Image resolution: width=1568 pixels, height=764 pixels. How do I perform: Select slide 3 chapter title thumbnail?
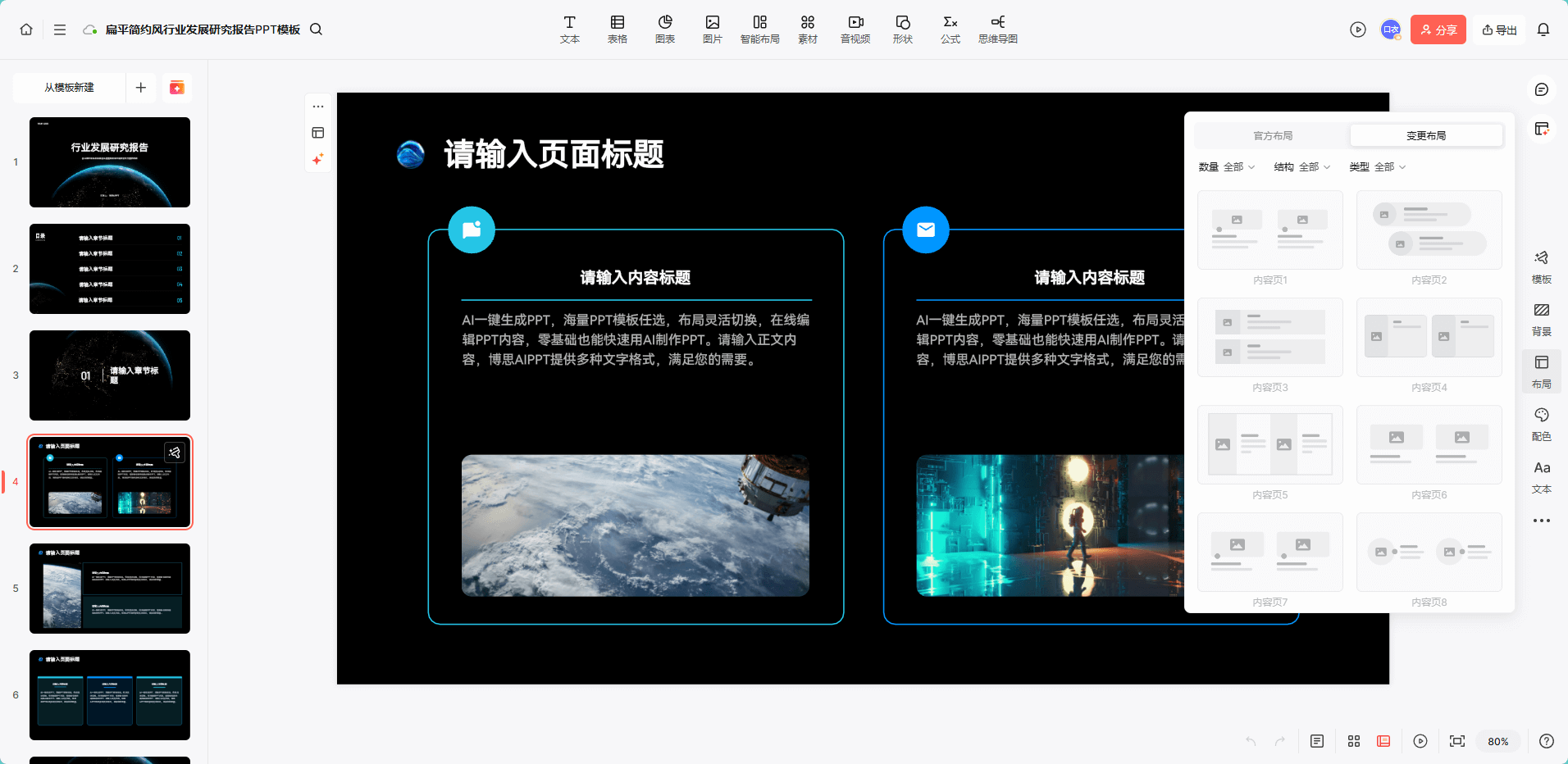click(x=110, y=375)
